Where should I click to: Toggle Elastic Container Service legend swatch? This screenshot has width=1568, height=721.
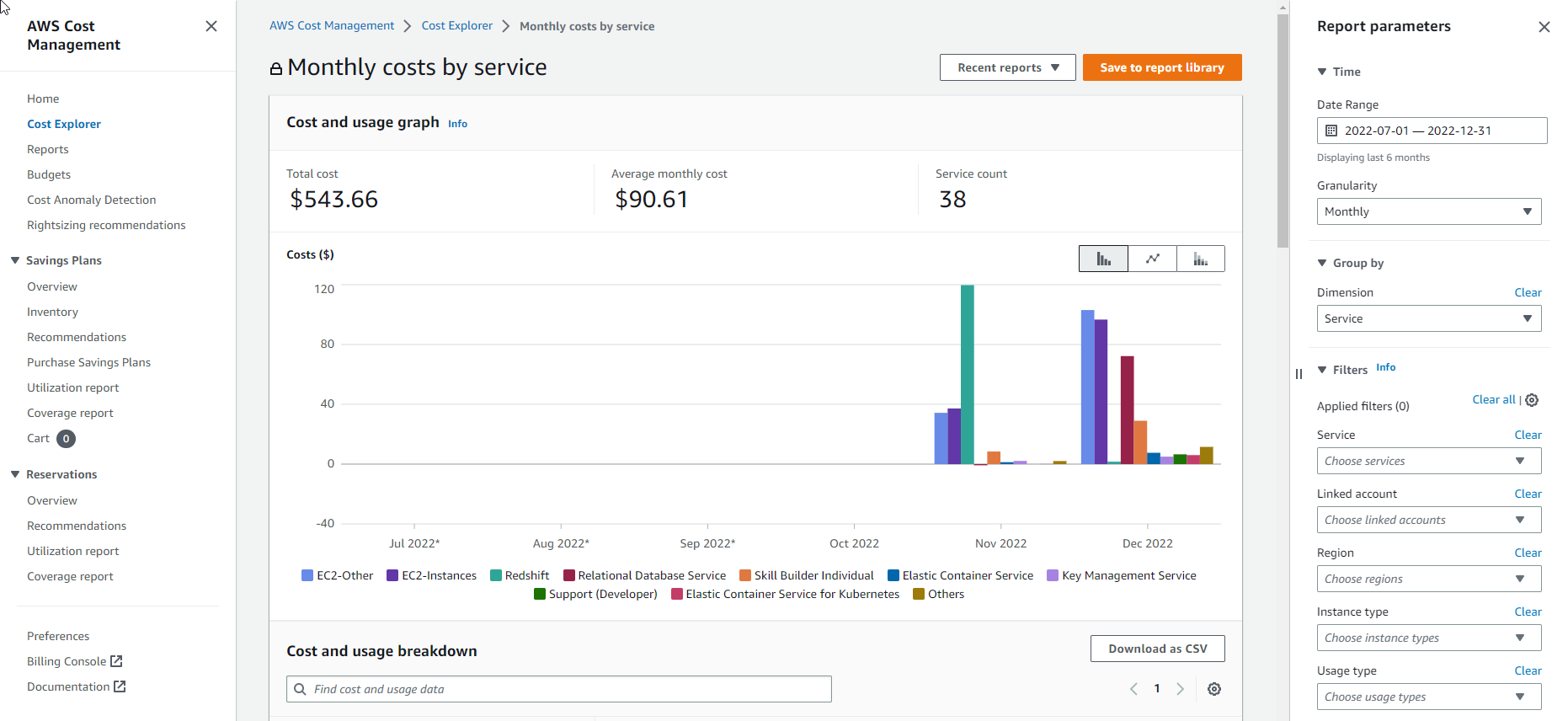(x=893, y=575)
